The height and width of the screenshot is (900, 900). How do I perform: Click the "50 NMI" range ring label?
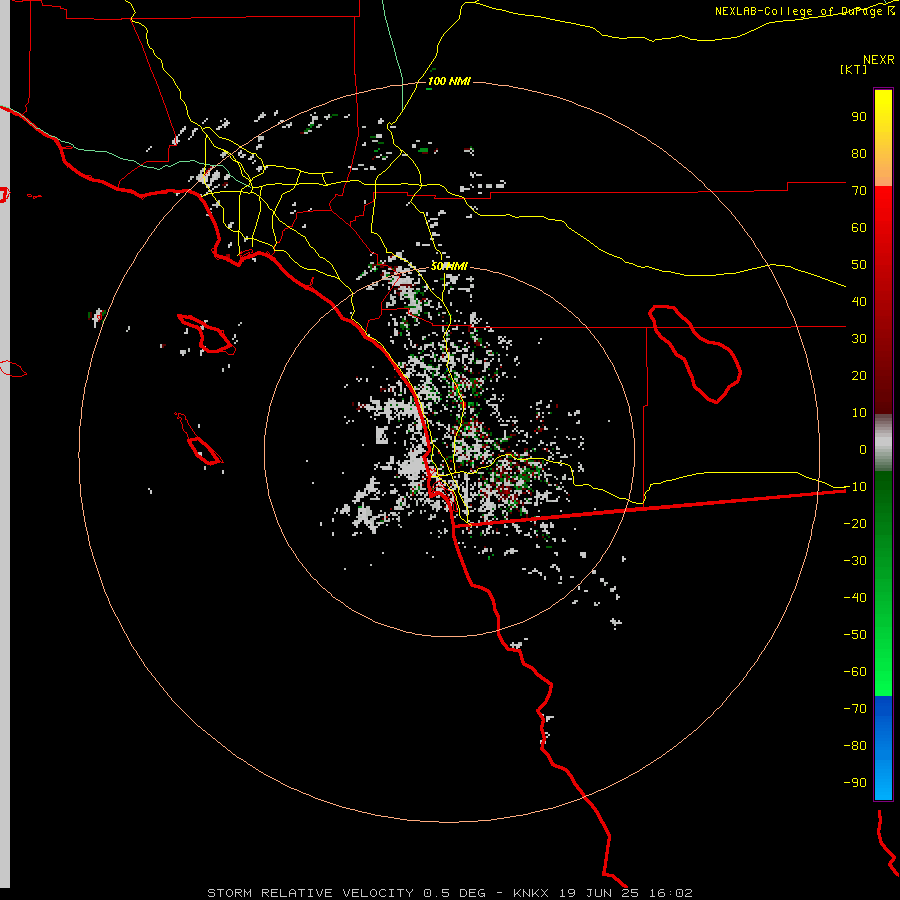click(449, 266)
